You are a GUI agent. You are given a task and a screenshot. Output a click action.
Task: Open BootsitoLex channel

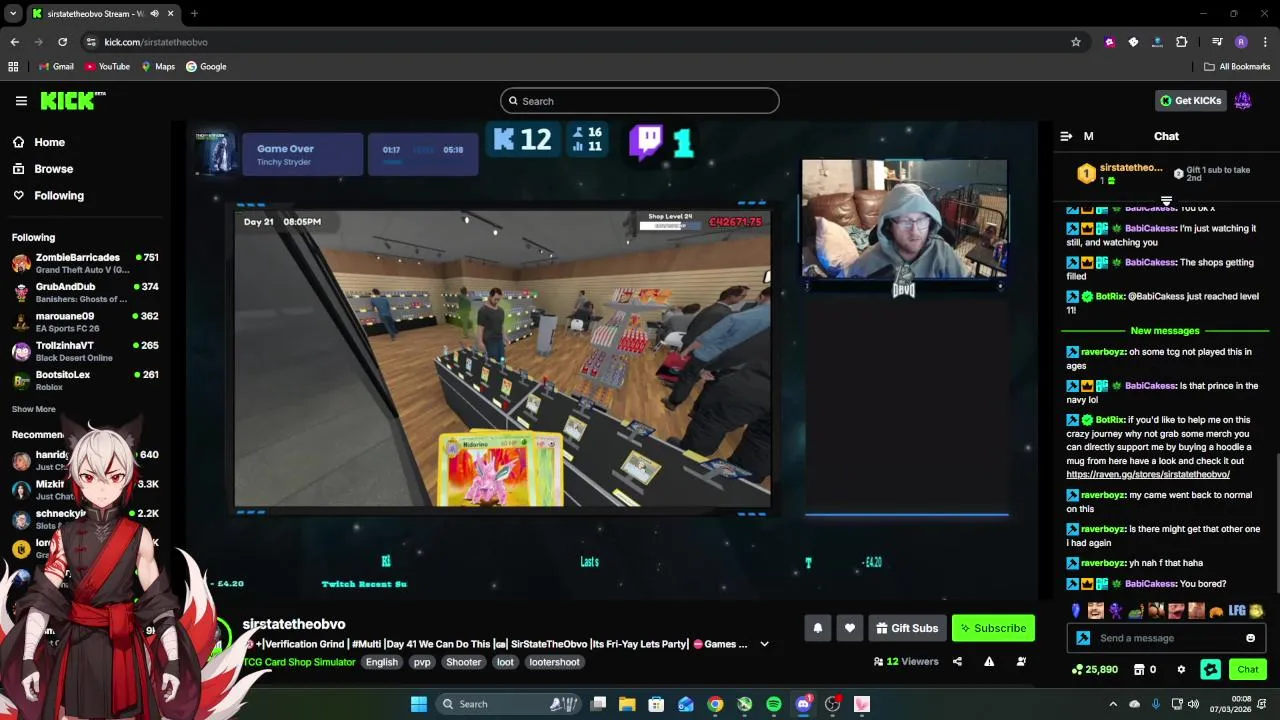click(85, 380)
